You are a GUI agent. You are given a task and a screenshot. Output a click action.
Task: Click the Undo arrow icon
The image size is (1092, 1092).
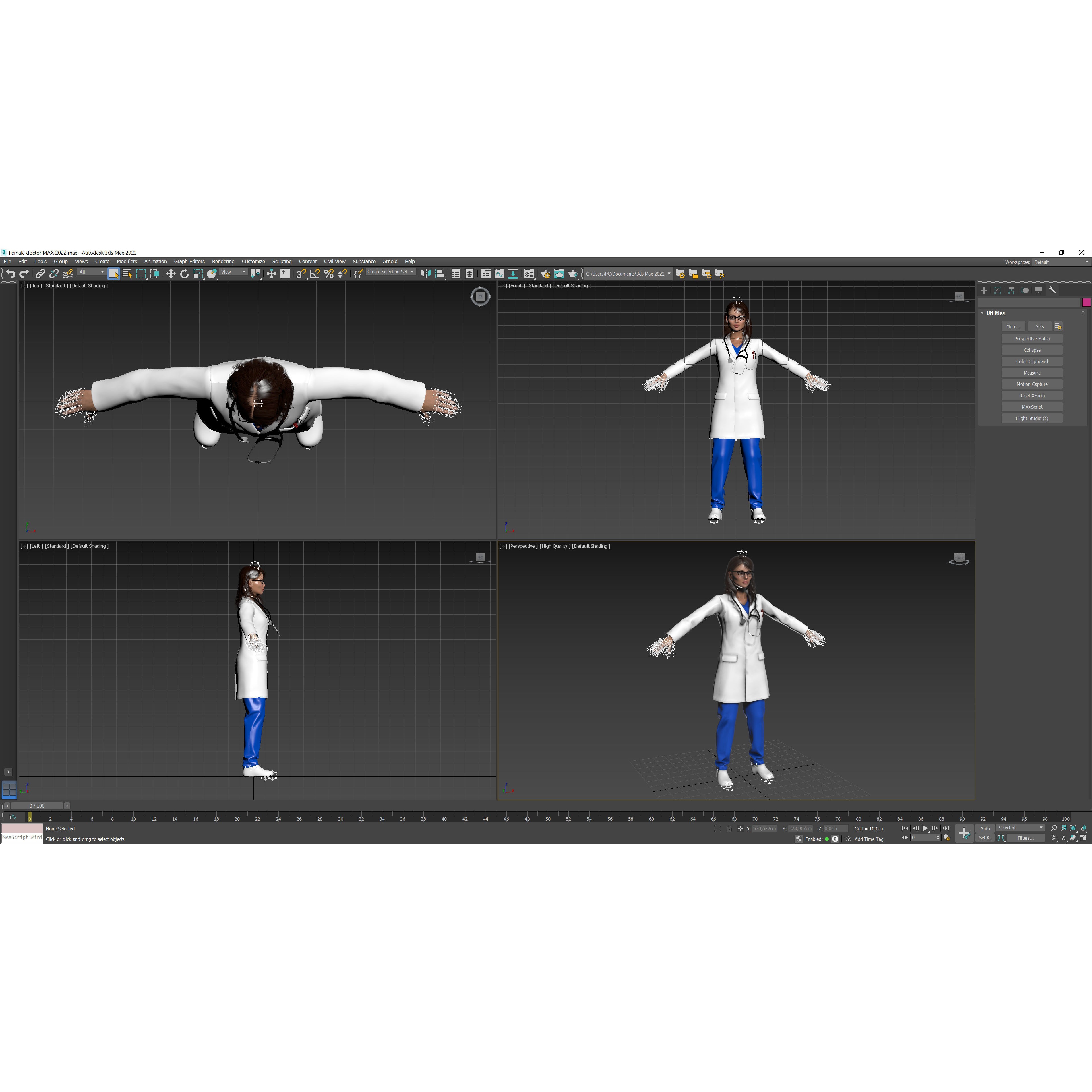[10, 274]
